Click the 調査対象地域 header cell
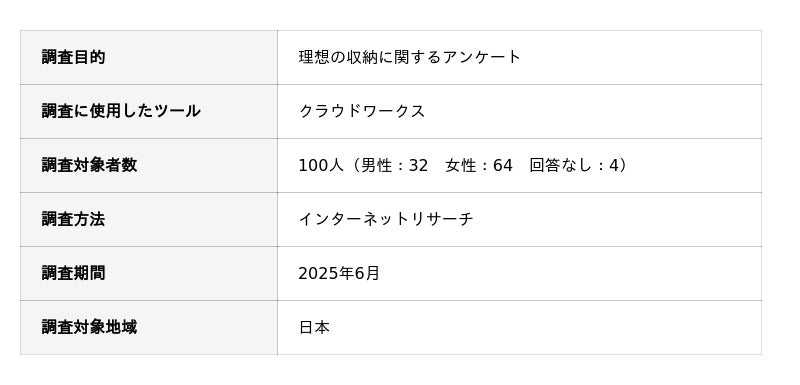The image size is (800, 385). coord(148,327)
